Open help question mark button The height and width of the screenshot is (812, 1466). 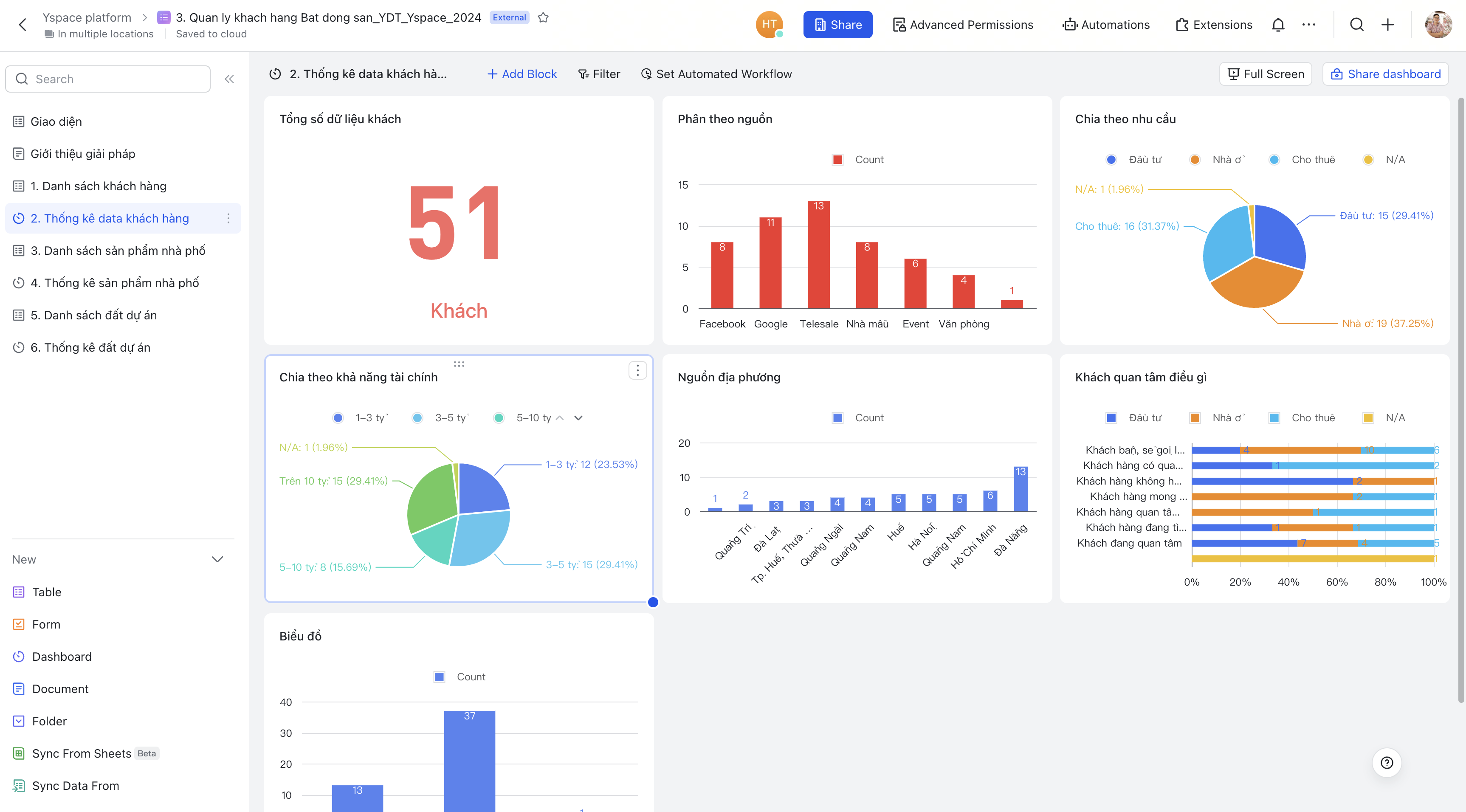click(x=1387, y=762)
